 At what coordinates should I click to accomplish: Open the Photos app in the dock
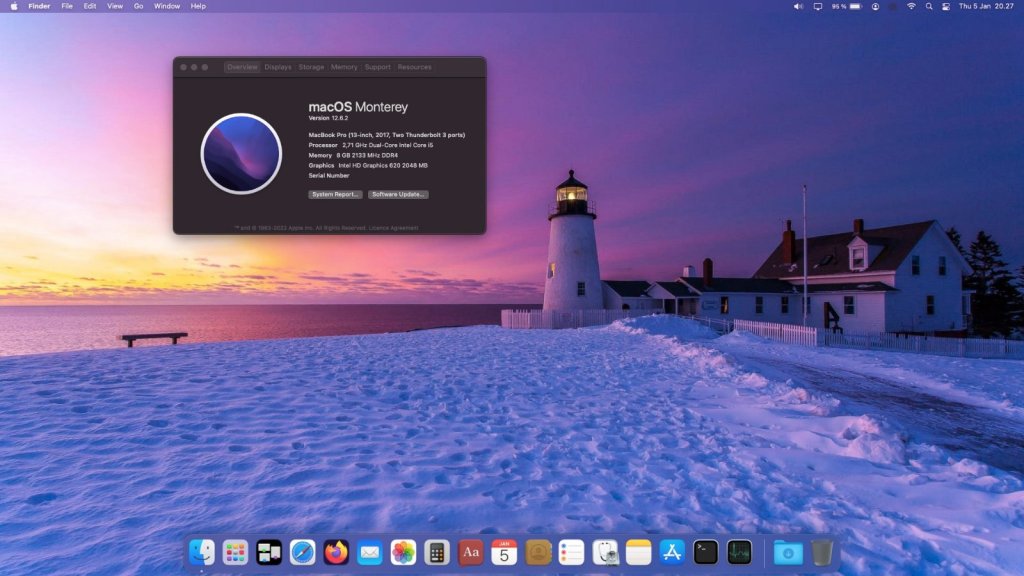click(403, 552)
